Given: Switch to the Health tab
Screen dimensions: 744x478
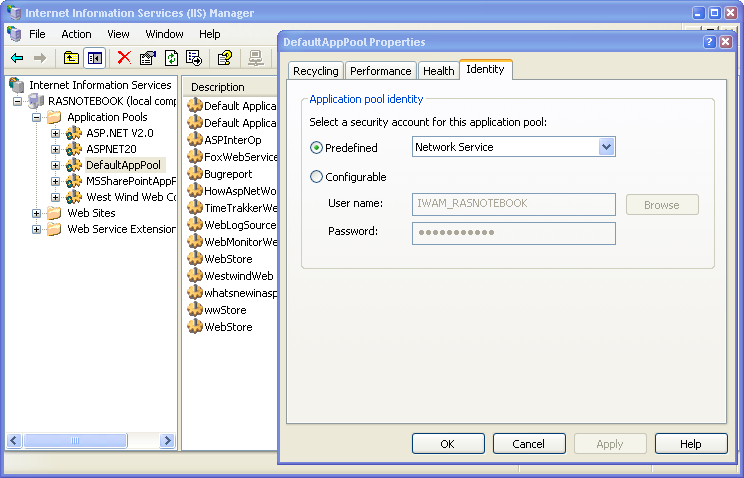Looking at the screenshot, I should coord(438,71).
